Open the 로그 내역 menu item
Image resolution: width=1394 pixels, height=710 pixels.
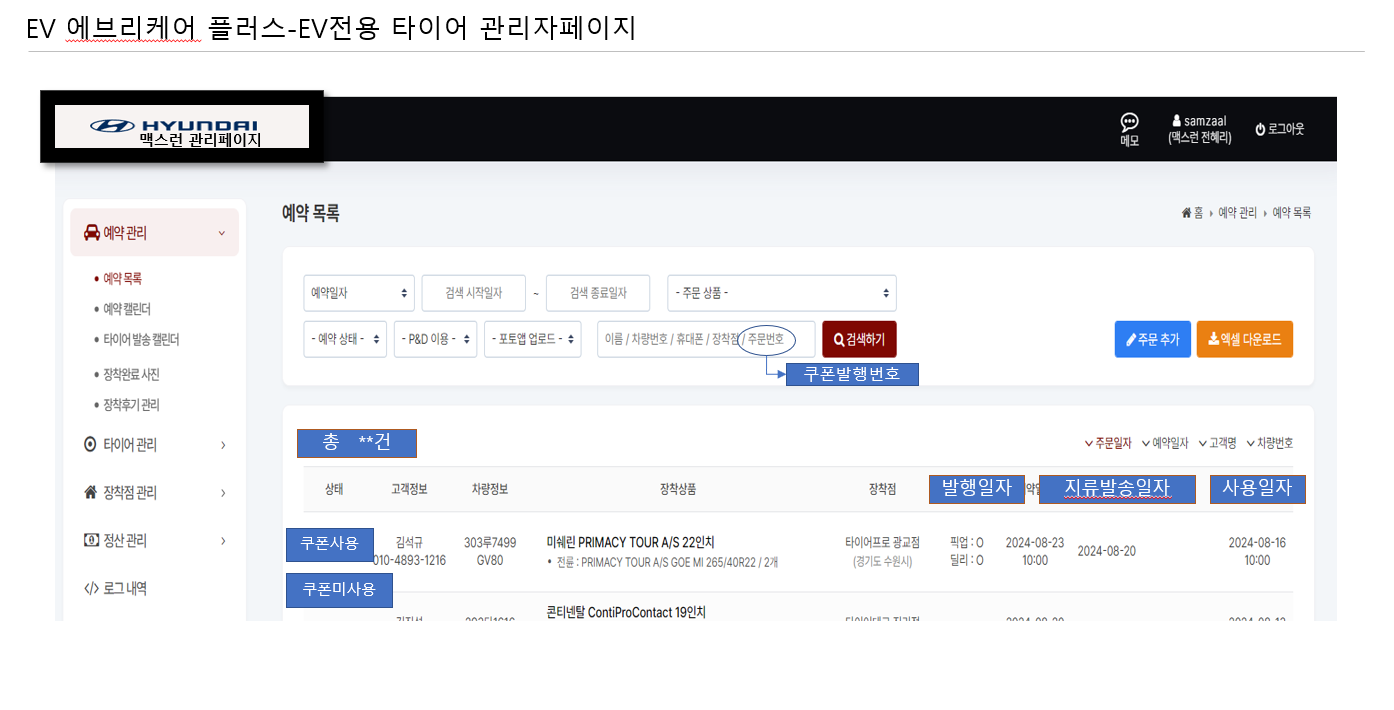tap(124, 589)
